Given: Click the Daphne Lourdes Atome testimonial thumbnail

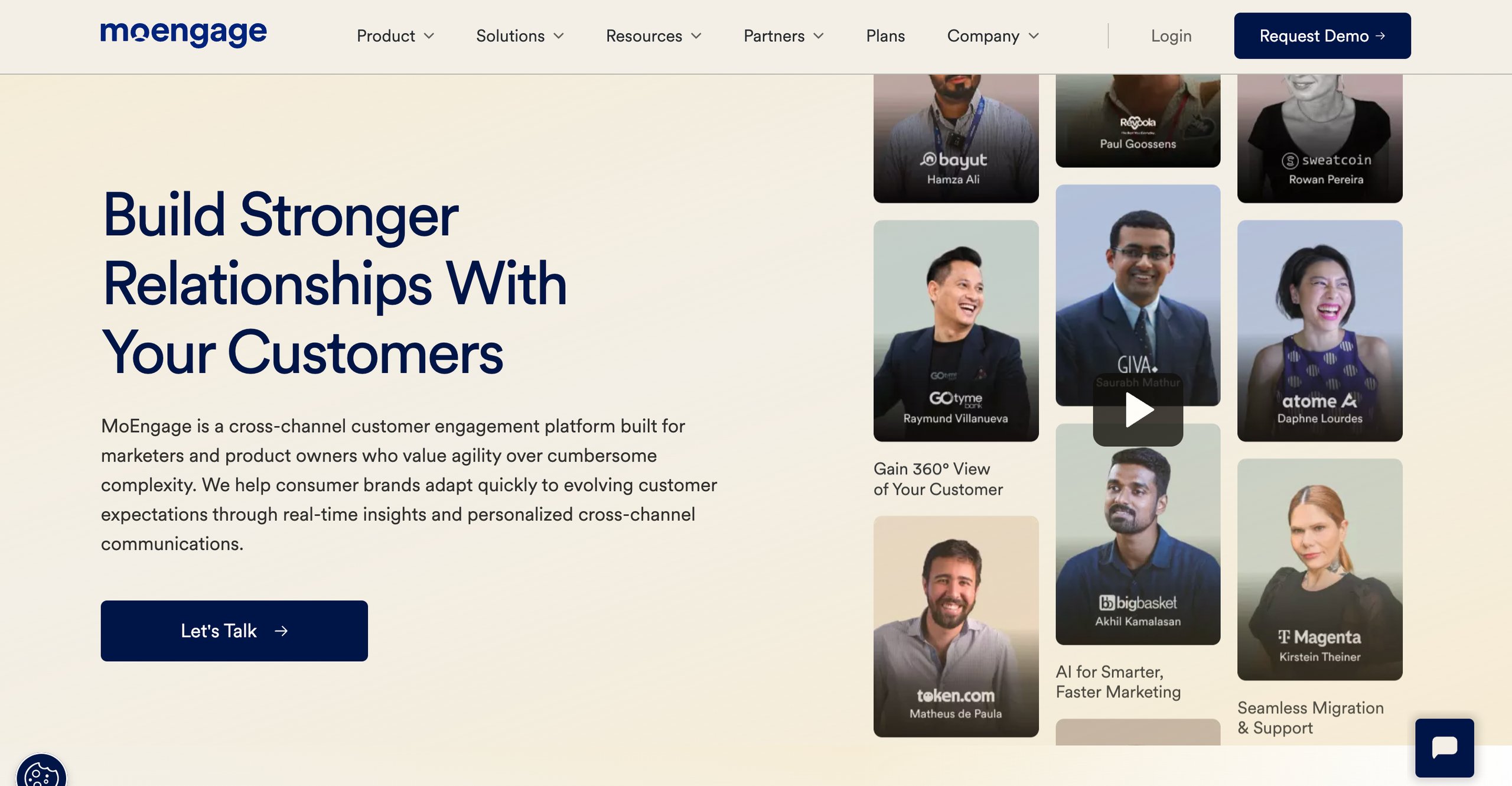Looking at the screenshot, I should [1320, 331].
